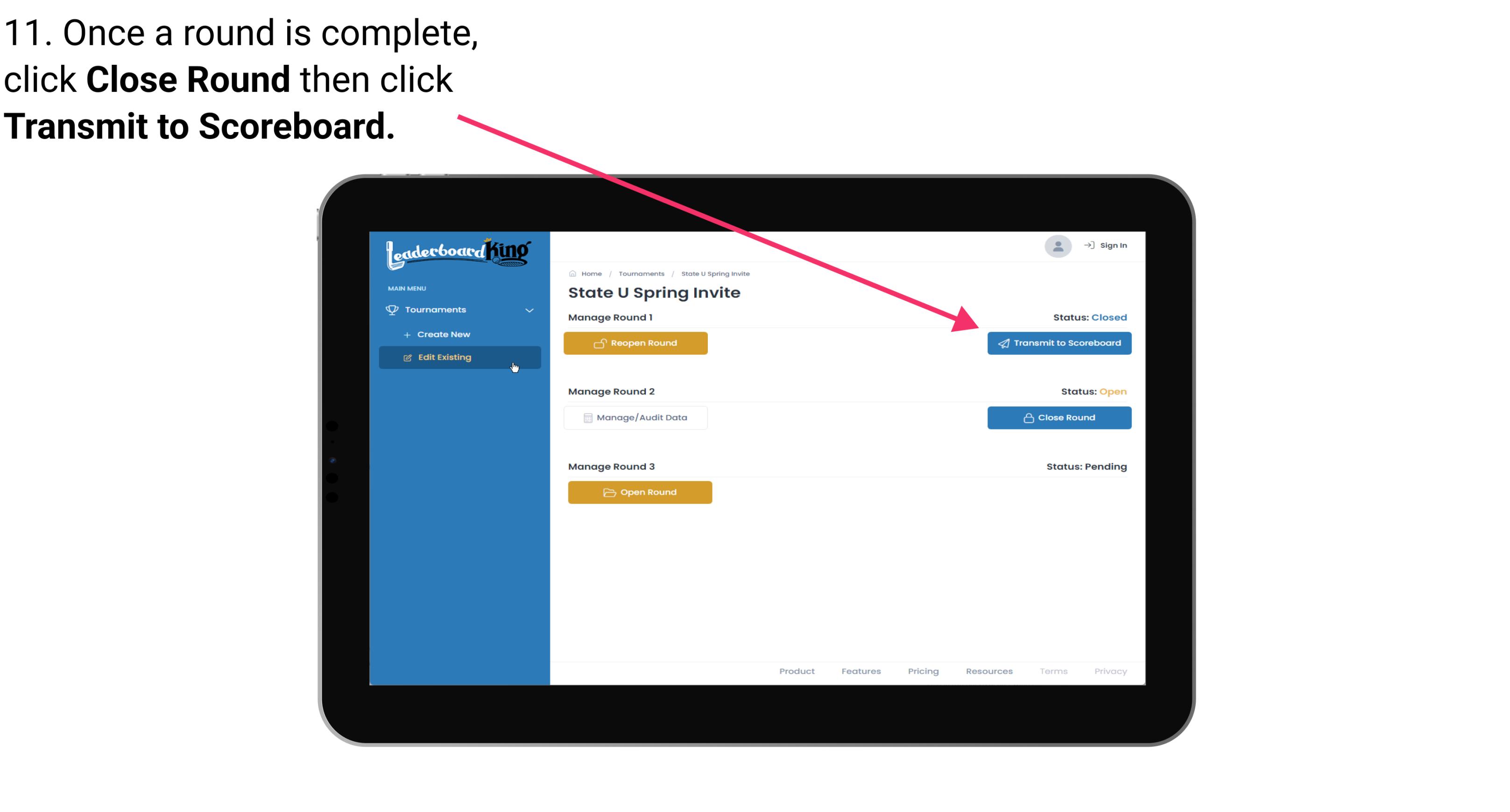Click the Reopen Round icon
The image size is (1510, 812).
tap(601, 342)
